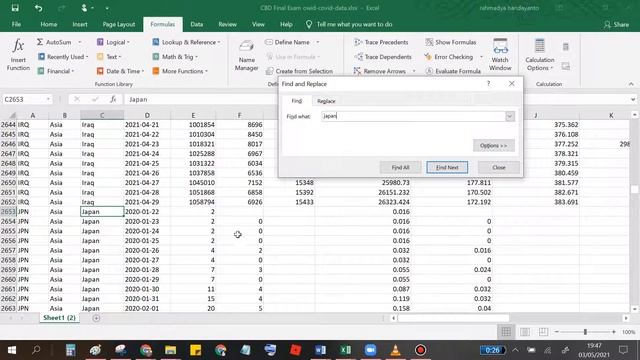Open Word from the taskbar
Screen dimensions: 640x360
click(320, 350)
